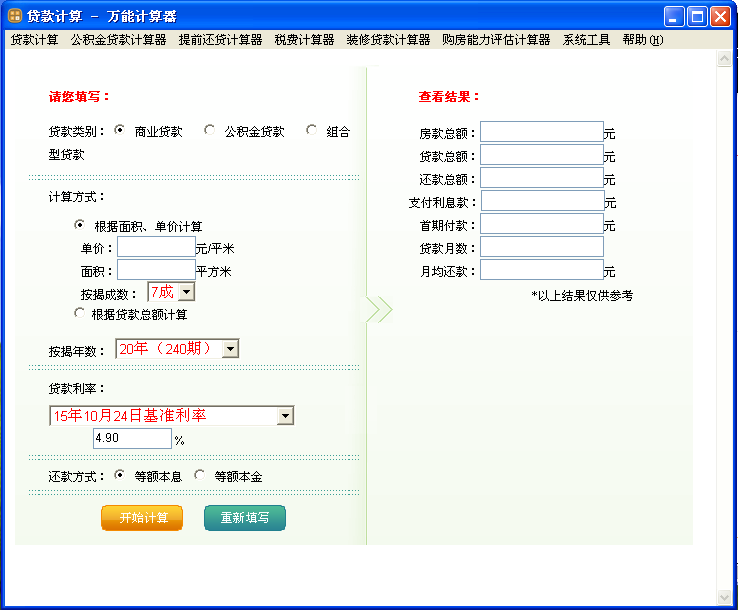Click the 4.90 interest rate field
The image size is (738, 610).
132,439
